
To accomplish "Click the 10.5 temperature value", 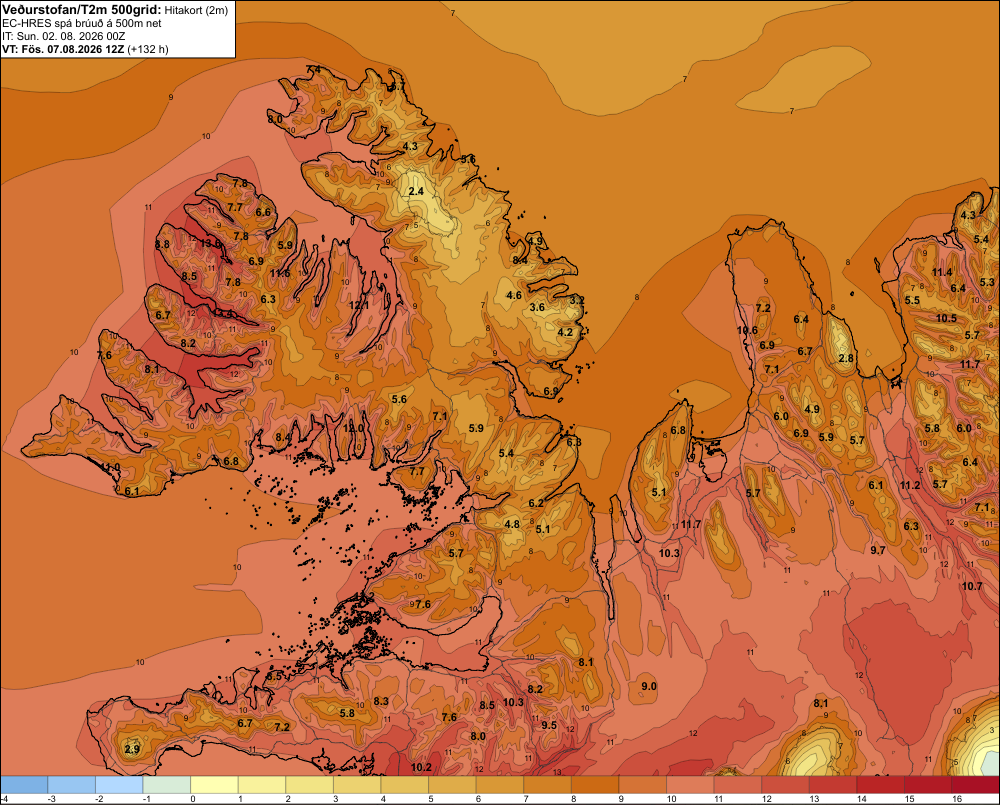I will pos(946,318).
